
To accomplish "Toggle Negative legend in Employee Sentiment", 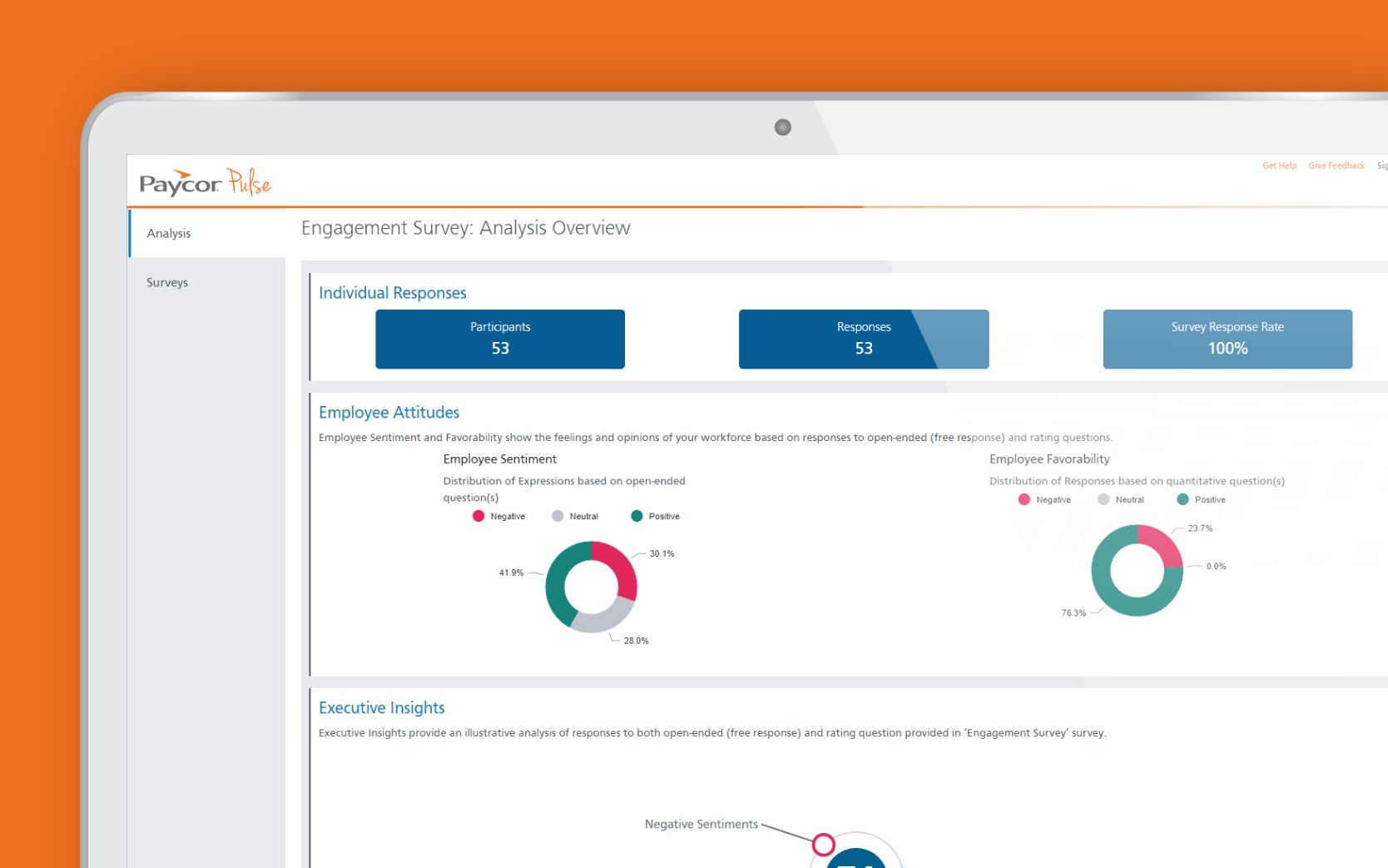I will 498,516.
